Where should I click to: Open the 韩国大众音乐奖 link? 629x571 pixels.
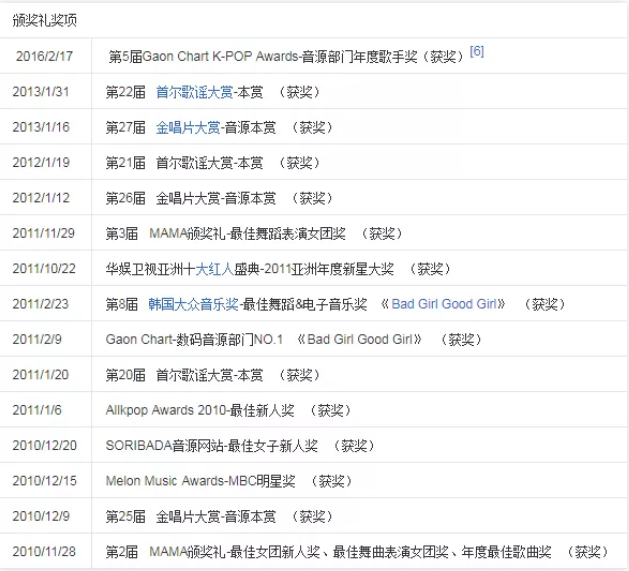[193, 304]
